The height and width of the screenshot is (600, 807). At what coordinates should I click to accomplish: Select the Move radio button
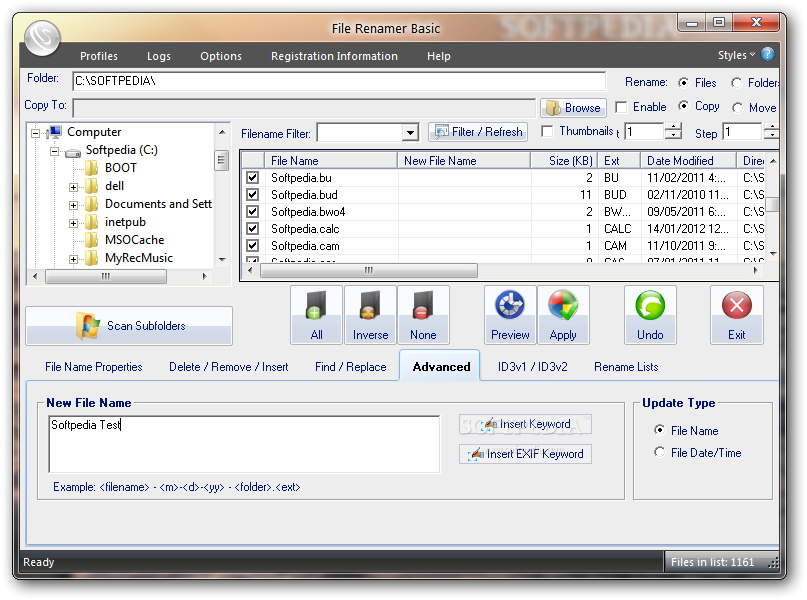[x=738, y=108]
